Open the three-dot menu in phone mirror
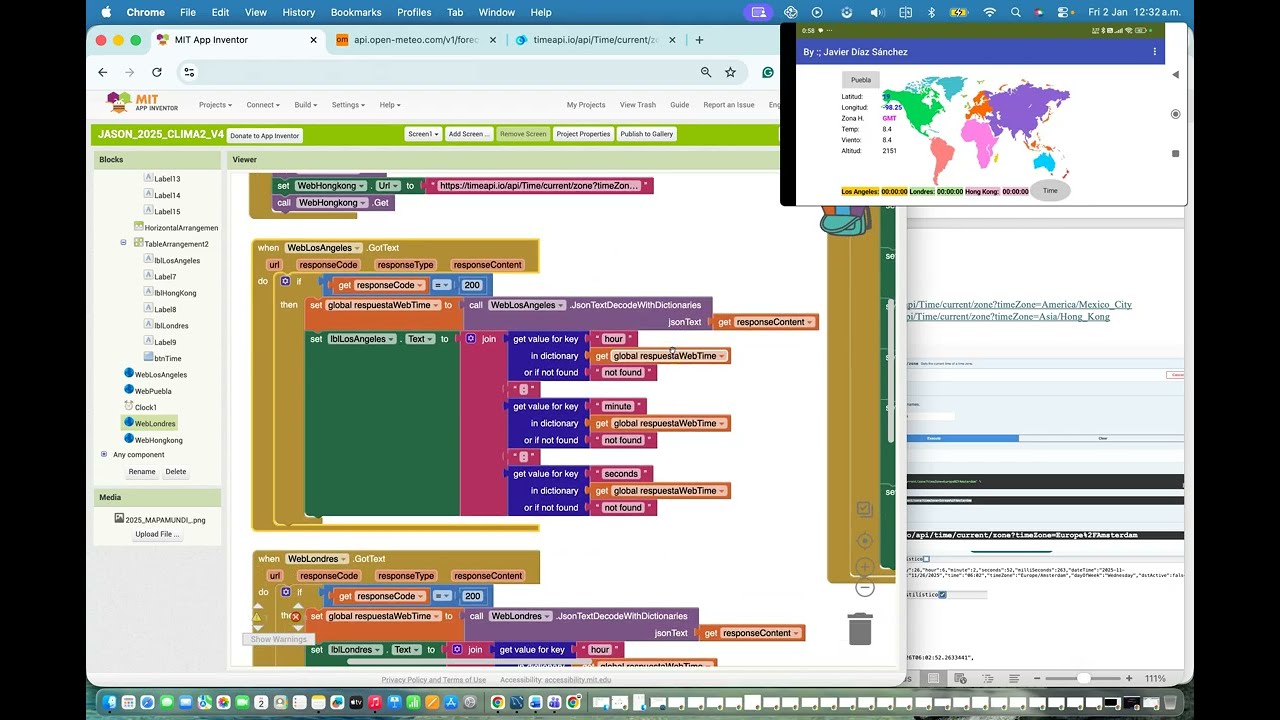 (1154, 52)
